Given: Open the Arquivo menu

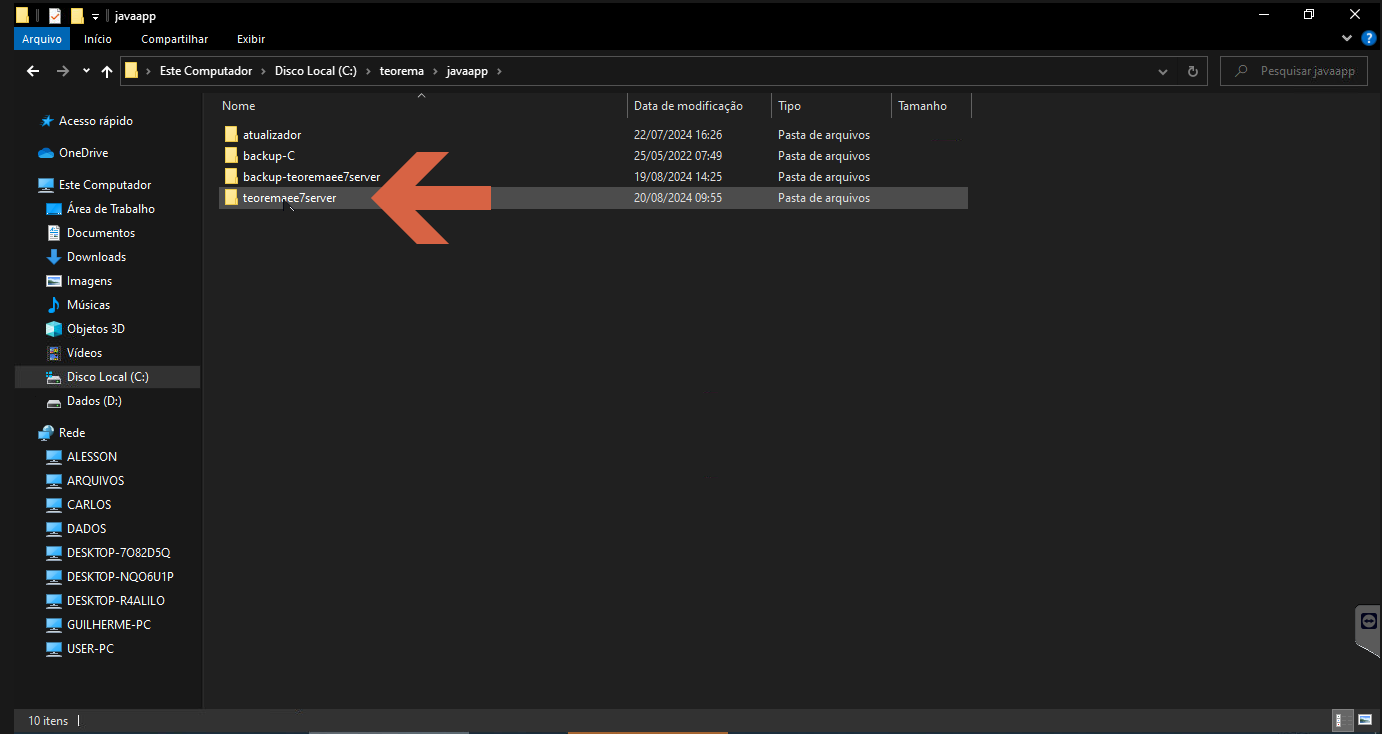Looking at the screenshot, I should pyautogui.click(x=42, y=39).
